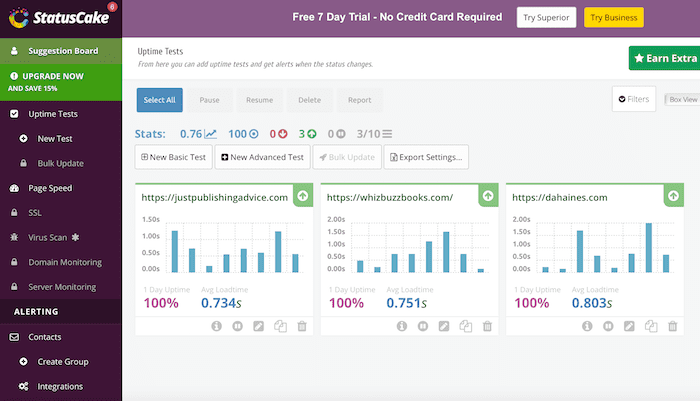
Task: Edit the dahaines.com test
Action: click(x=629, y=326)
